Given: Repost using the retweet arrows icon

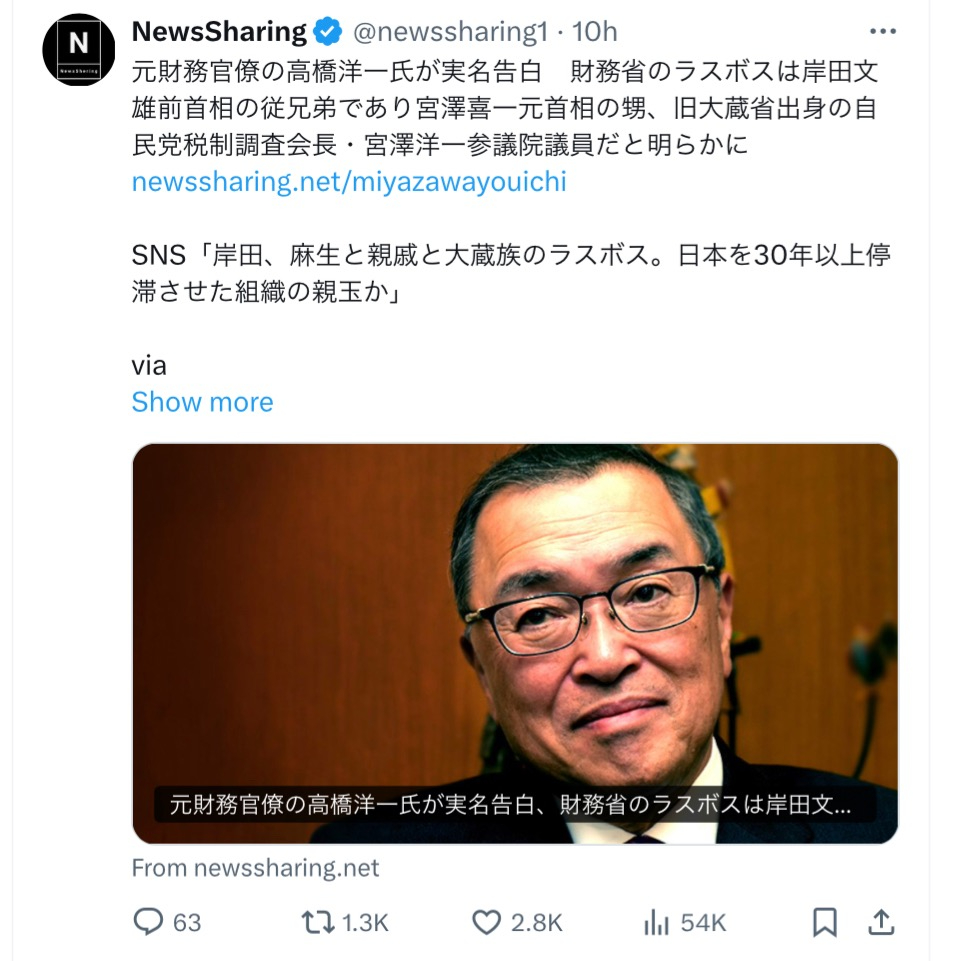Looking at the screenshot, I should click(318, 922).
